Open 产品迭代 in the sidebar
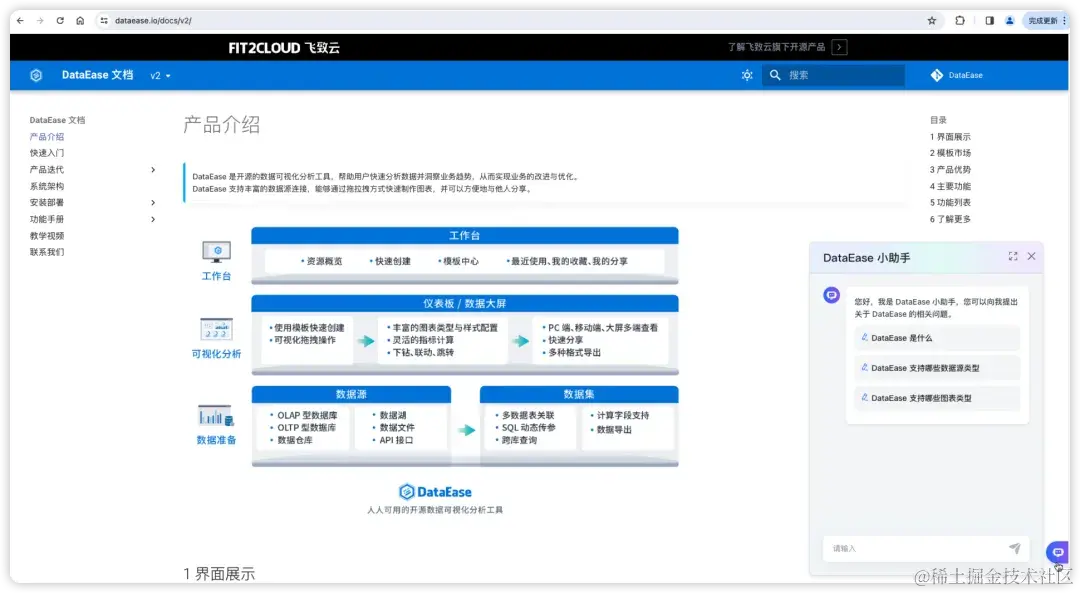1080x593 pixels. pyautogui.click(x=47, y=169)
